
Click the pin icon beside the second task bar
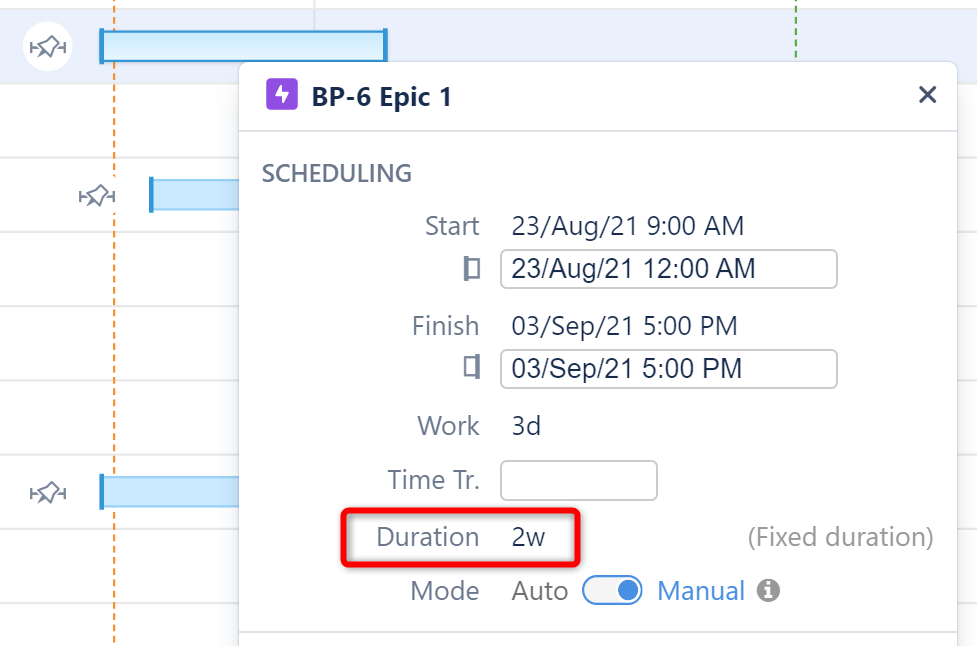[x=96, y=196]
